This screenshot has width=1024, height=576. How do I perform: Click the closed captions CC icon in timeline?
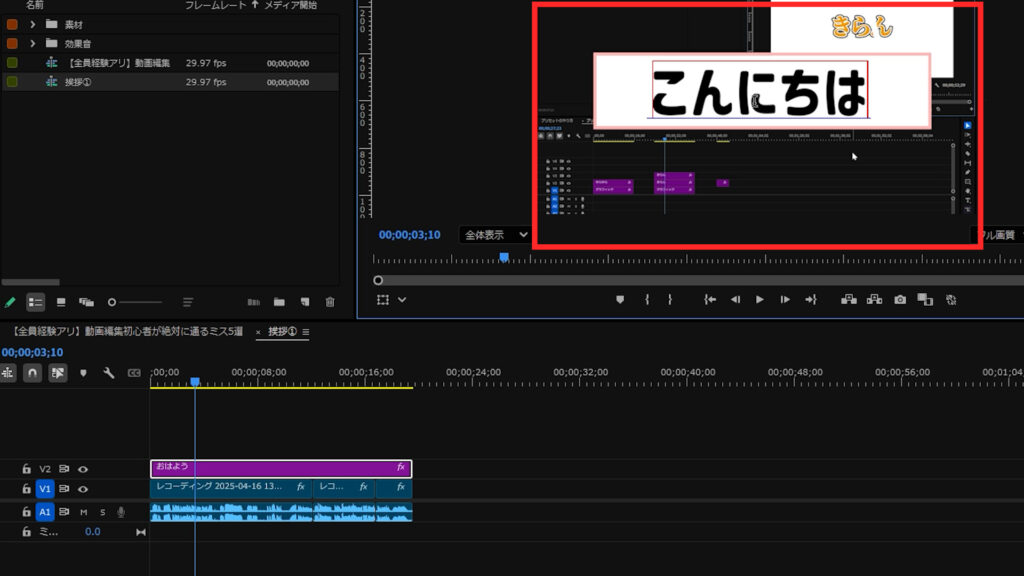pyautogui.click(x=134, y=373)
